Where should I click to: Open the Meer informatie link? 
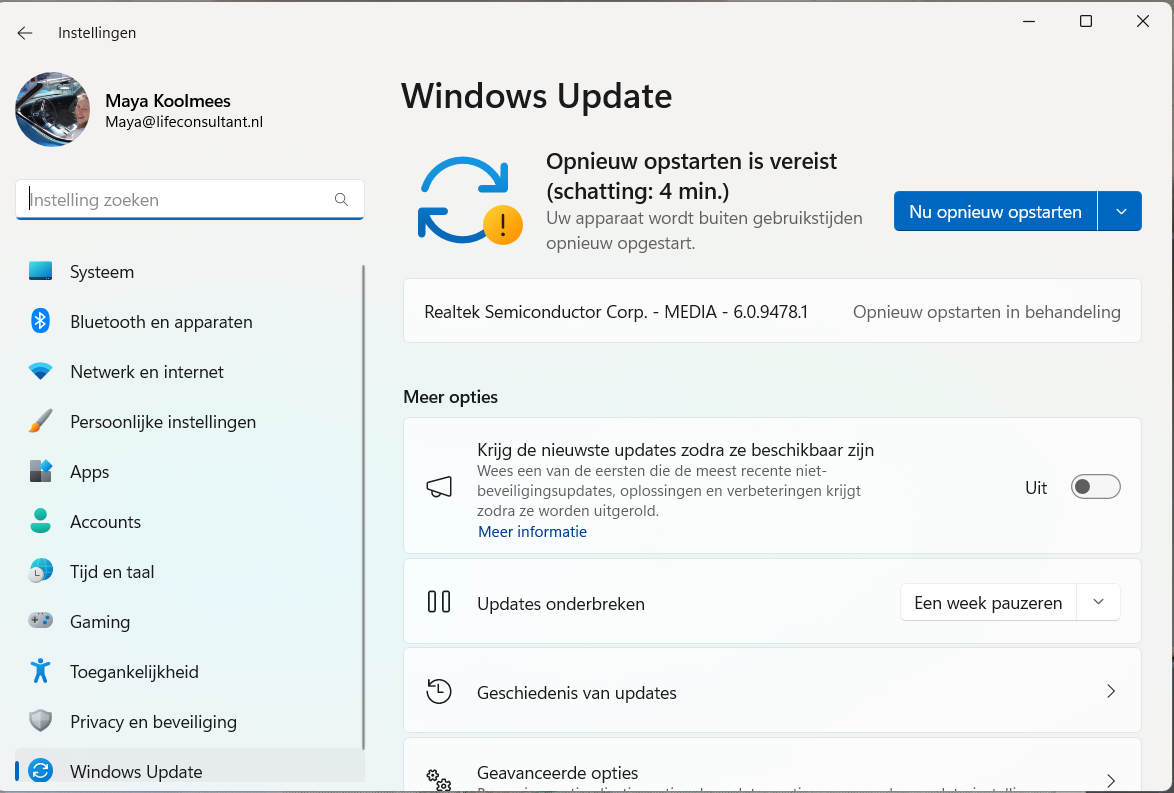click(532, 532)
